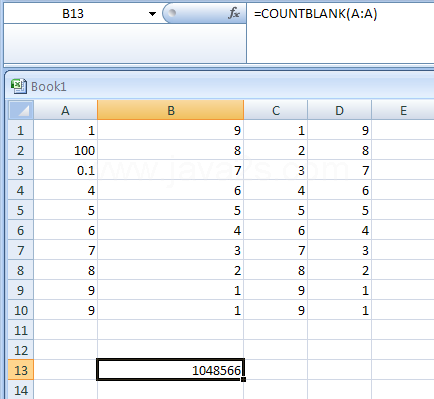The image size is (434, 399).
Task: Click cell C2 containing 2
Action: click(x=276, y=150)
